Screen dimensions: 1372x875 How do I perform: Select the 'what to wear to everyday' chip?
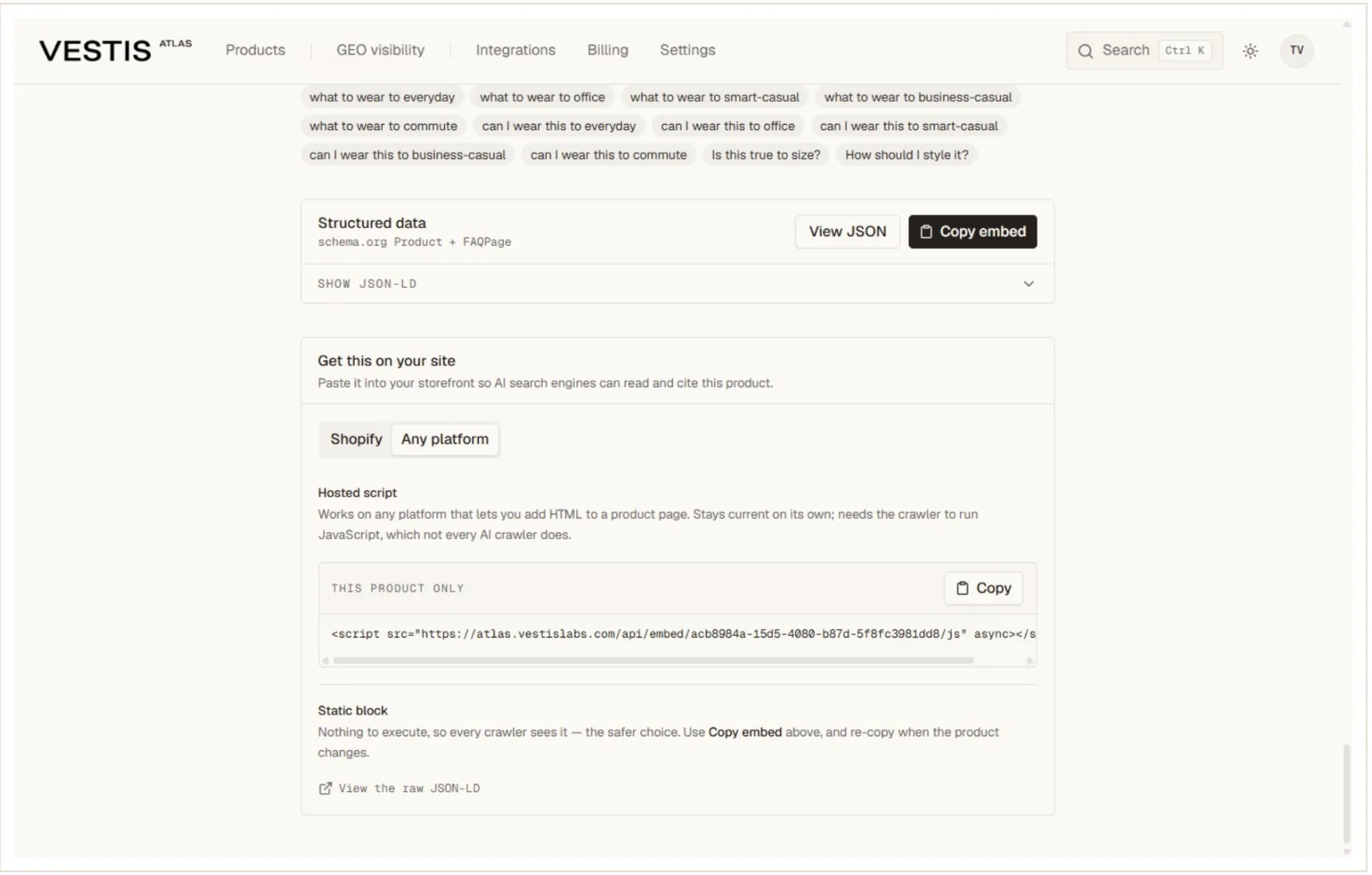click(x=383, y=97)
